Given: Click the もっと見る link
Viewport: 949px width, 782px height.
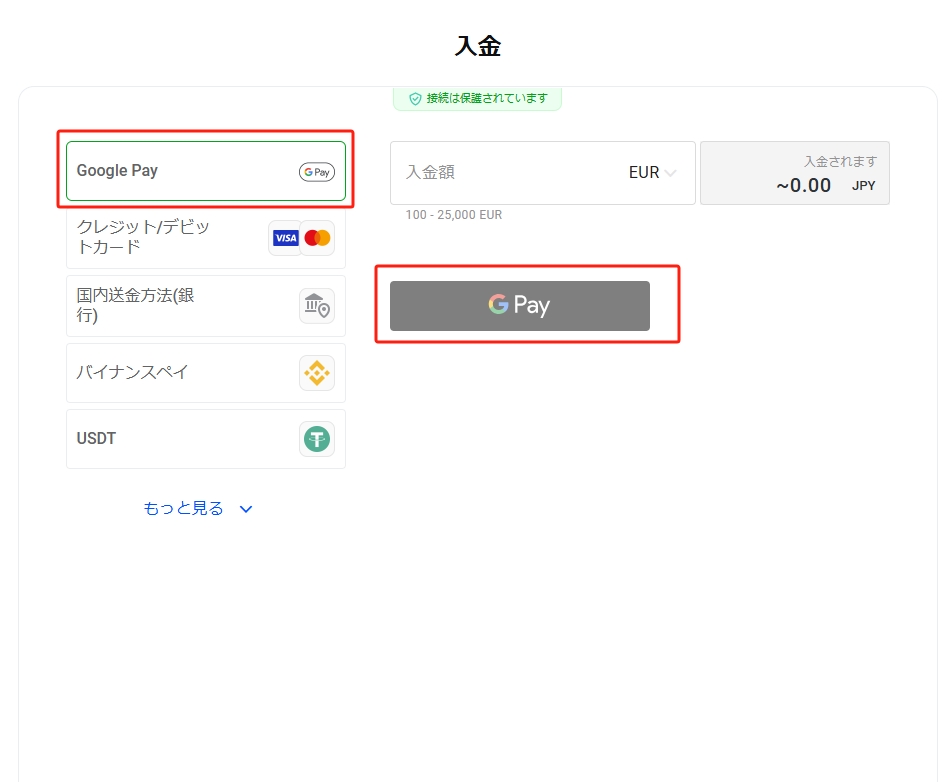Looking at the screenshot, I should click(184, 509).
